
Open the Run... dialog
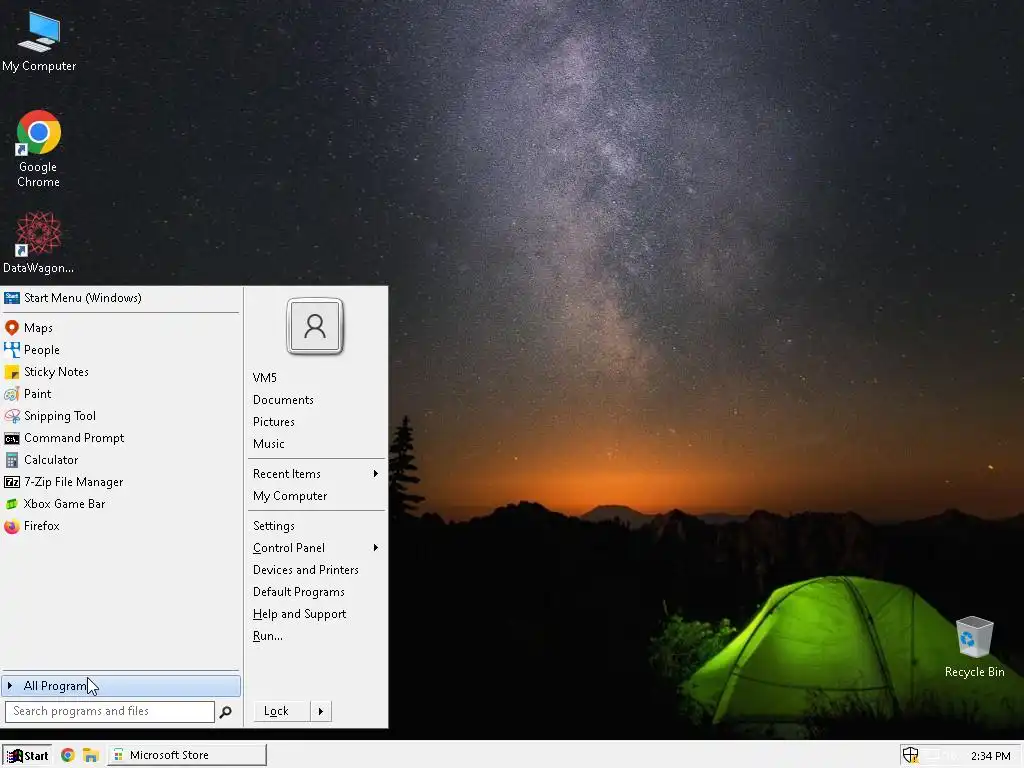(x=267, y=636)
